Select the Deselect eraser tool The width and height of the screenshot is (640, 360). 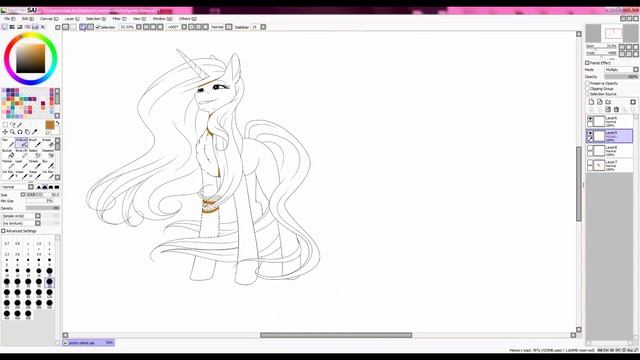[48, 153]
